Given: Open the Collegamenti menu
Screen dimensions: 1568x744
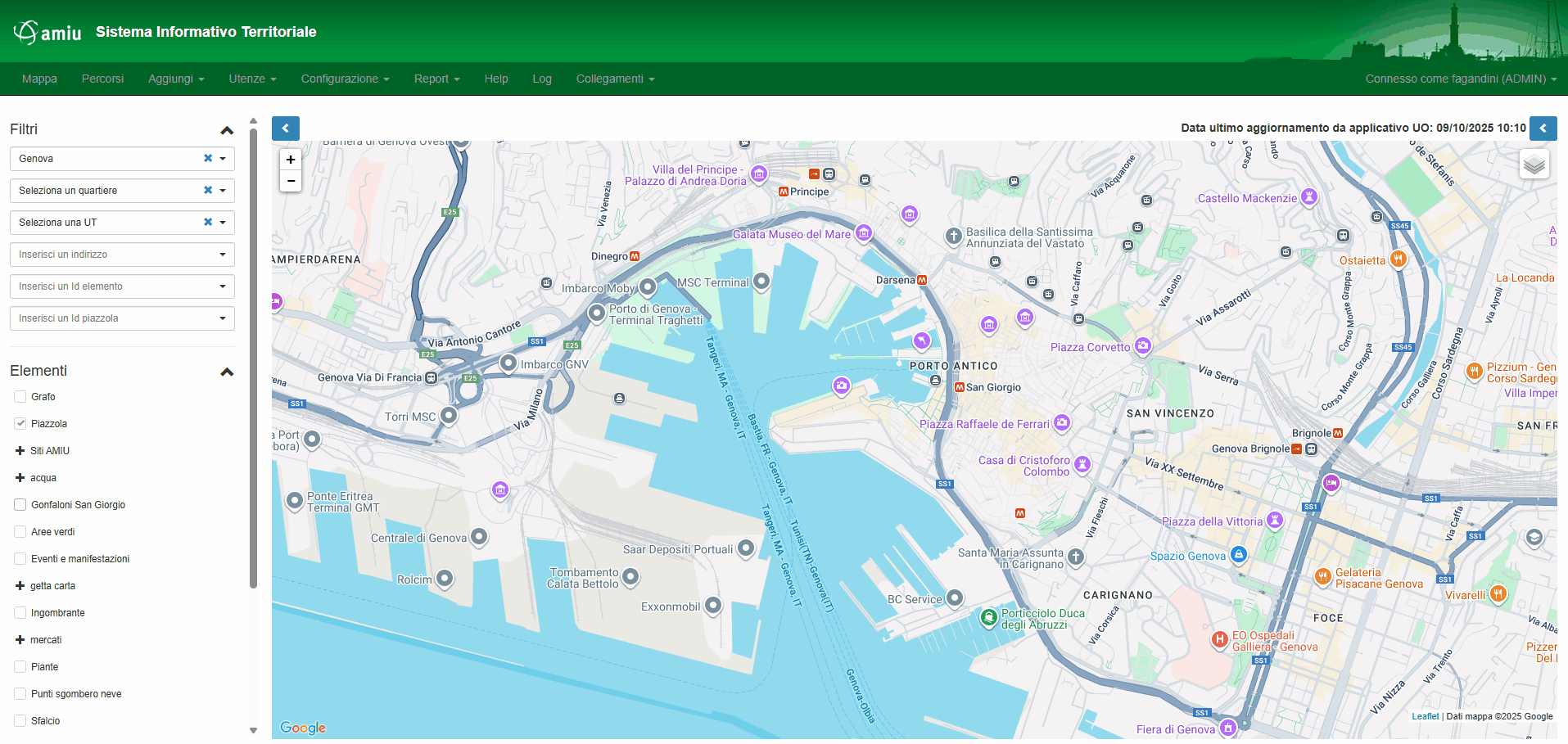Looking at the screenshot, I should (615, 79).
